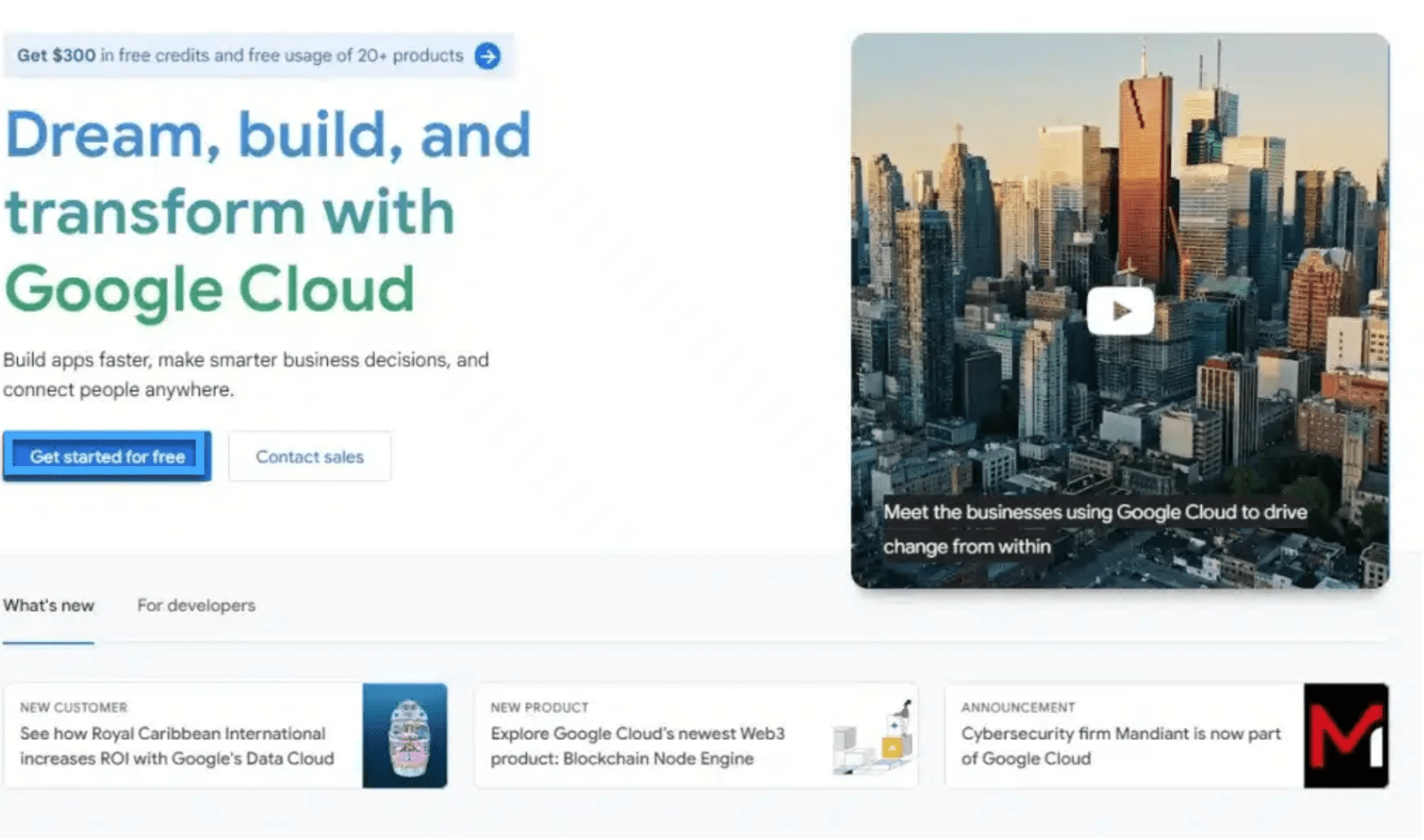Open the Mandiant cybersecurity announcement card
Image resolution: width=1424 pixels, height=840 pixels.
[1166, 735]
